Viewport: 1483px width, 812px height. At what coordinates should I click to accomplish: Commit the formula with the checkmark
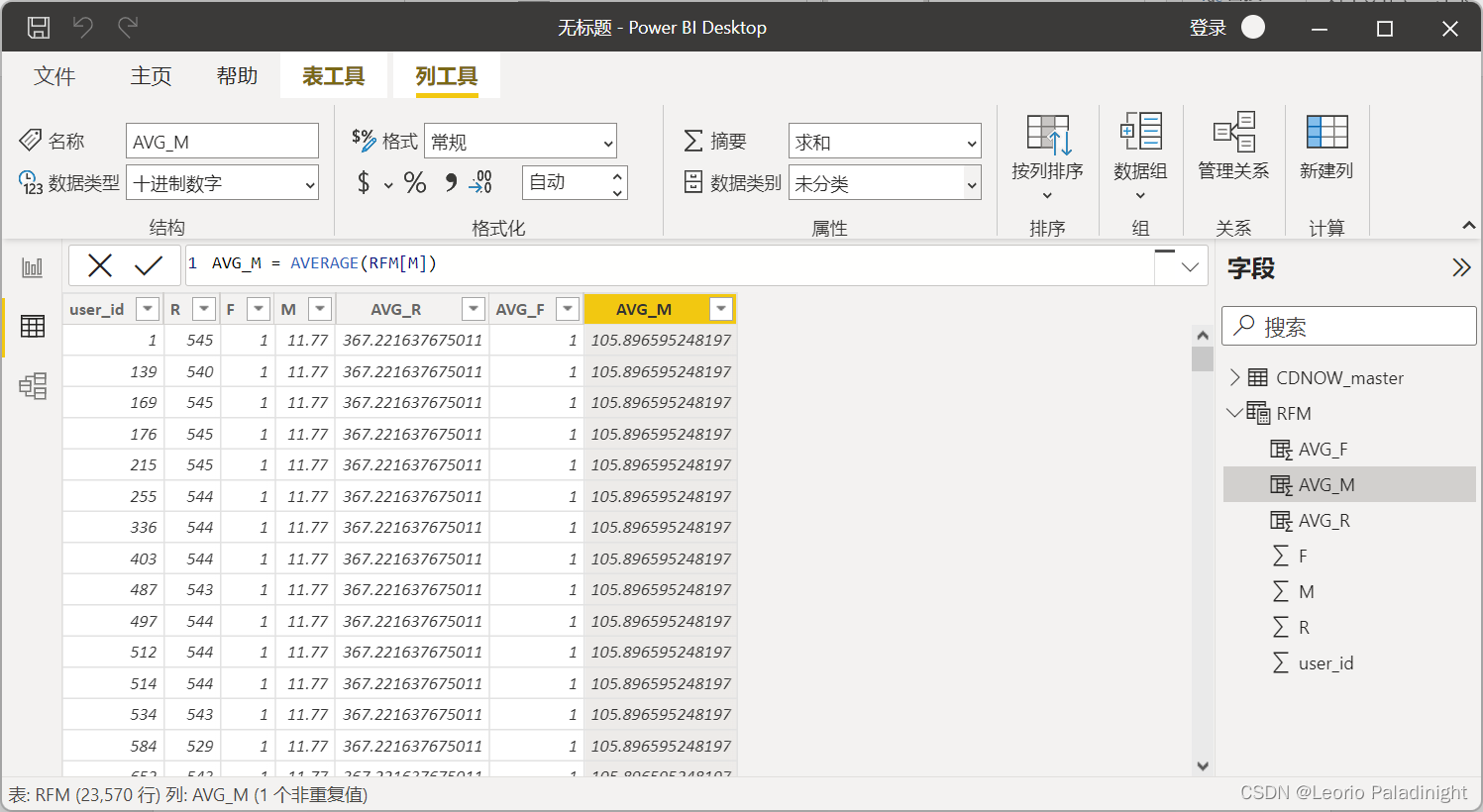coord(149,264)
